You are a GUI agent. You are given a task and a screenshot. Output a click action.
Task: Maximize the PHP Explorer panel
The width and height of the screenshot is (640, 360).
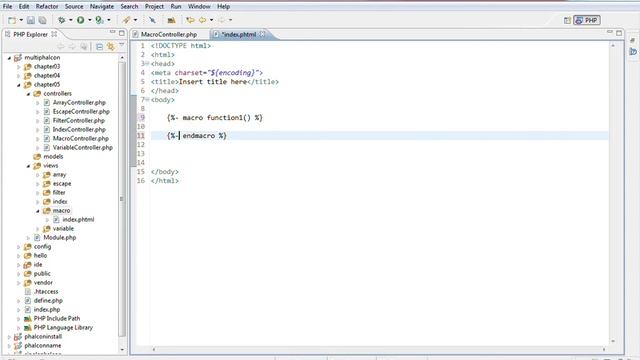122,33
